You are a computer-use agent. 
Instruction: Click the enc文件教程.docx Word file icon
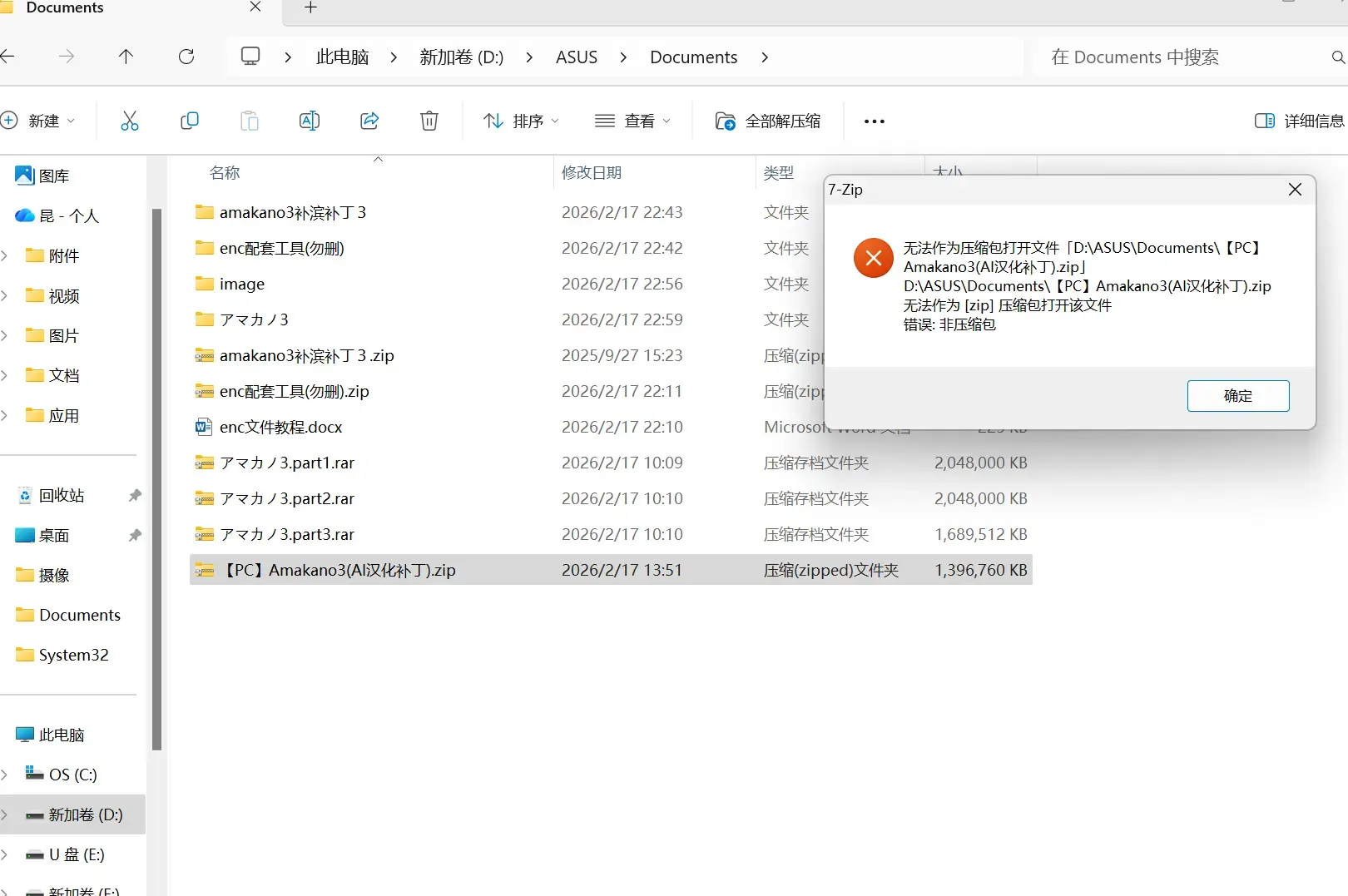point(204,427)
